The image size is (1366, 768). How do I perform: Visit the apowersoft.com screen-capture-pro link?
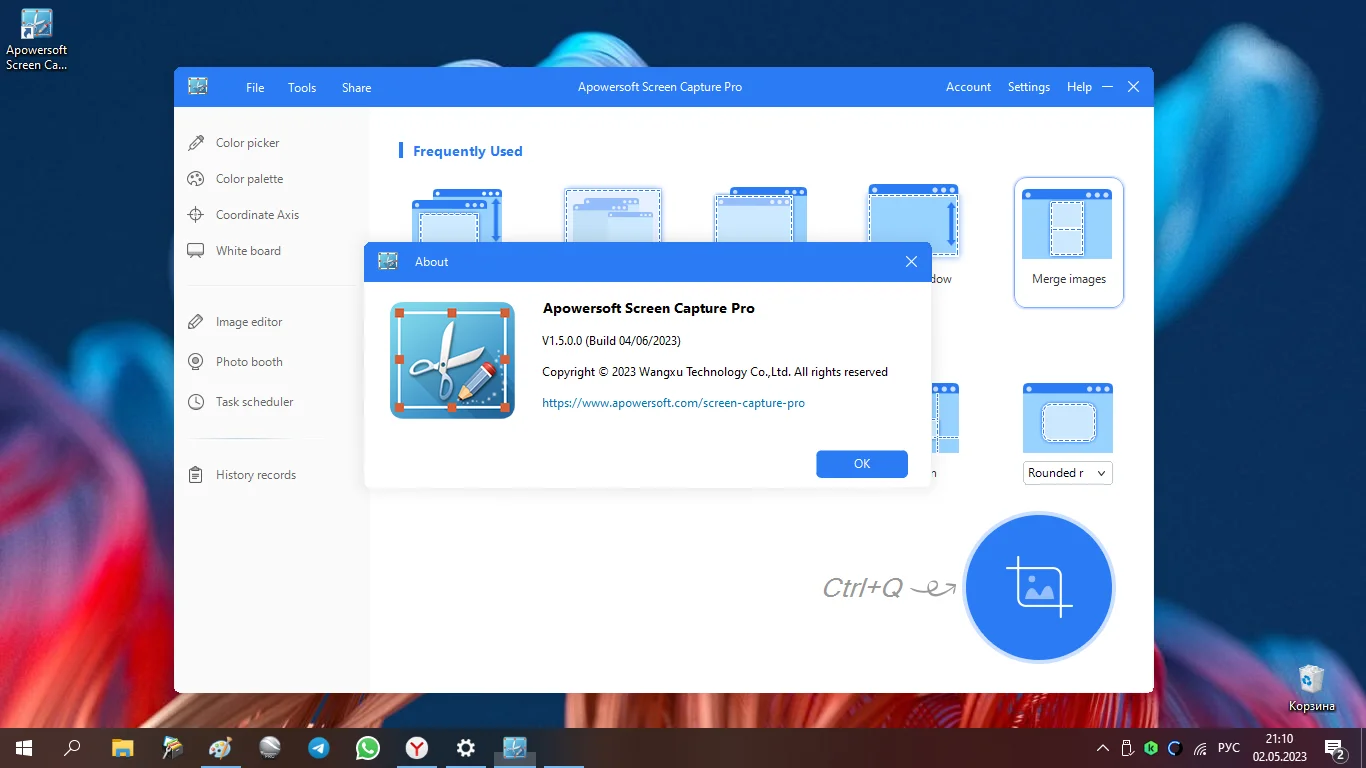[673, 403]
